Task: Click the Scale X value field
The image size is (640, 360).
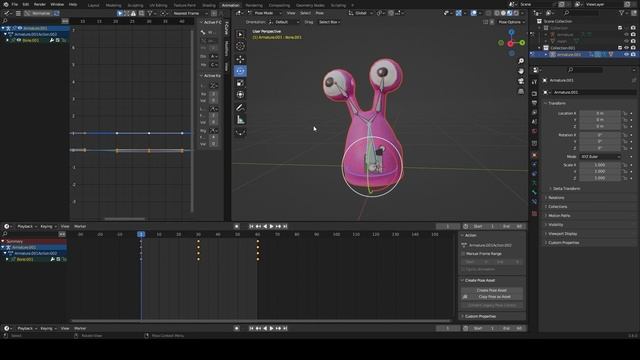Action: [x=600, y=165]
